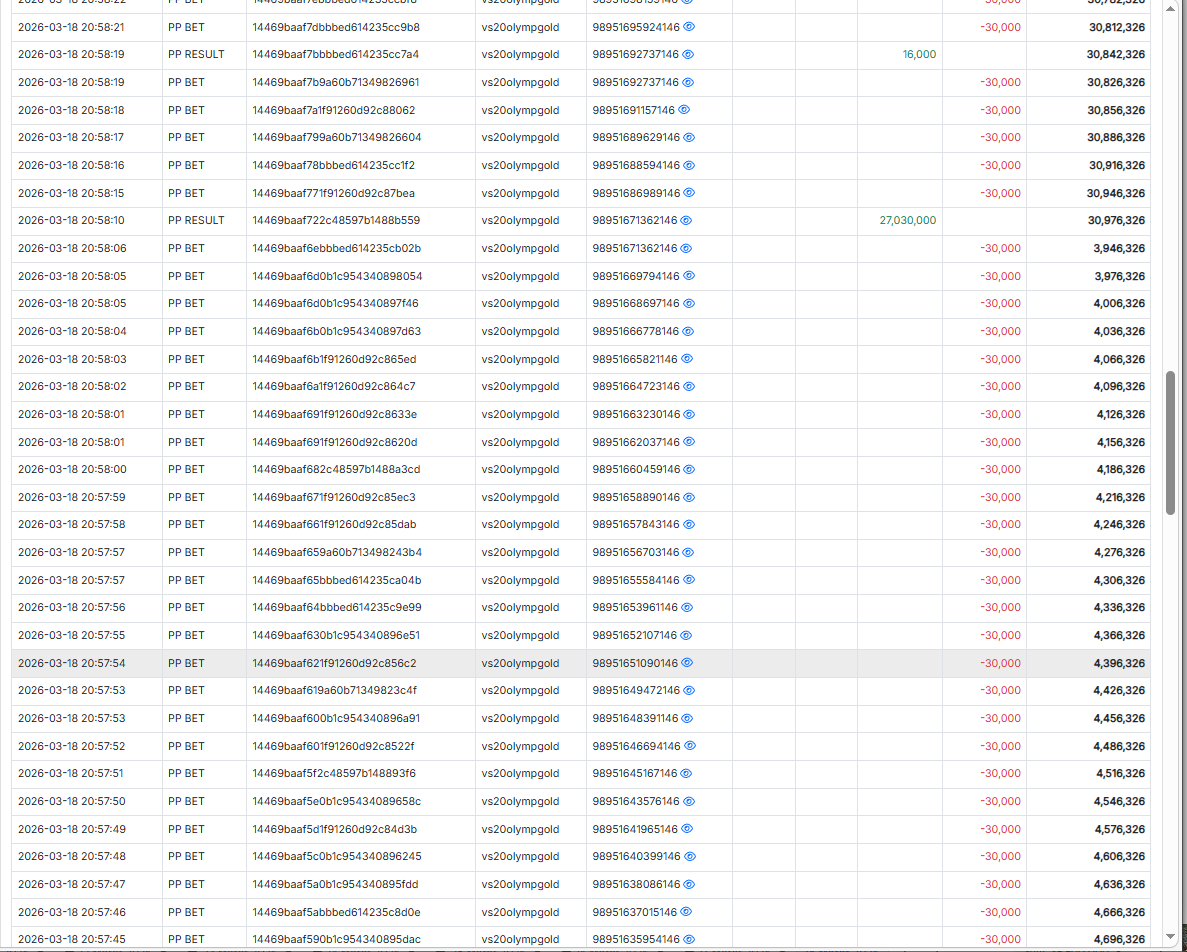
Task: Toggle the eye for round 98951648391146
Action: coord(688,718)
